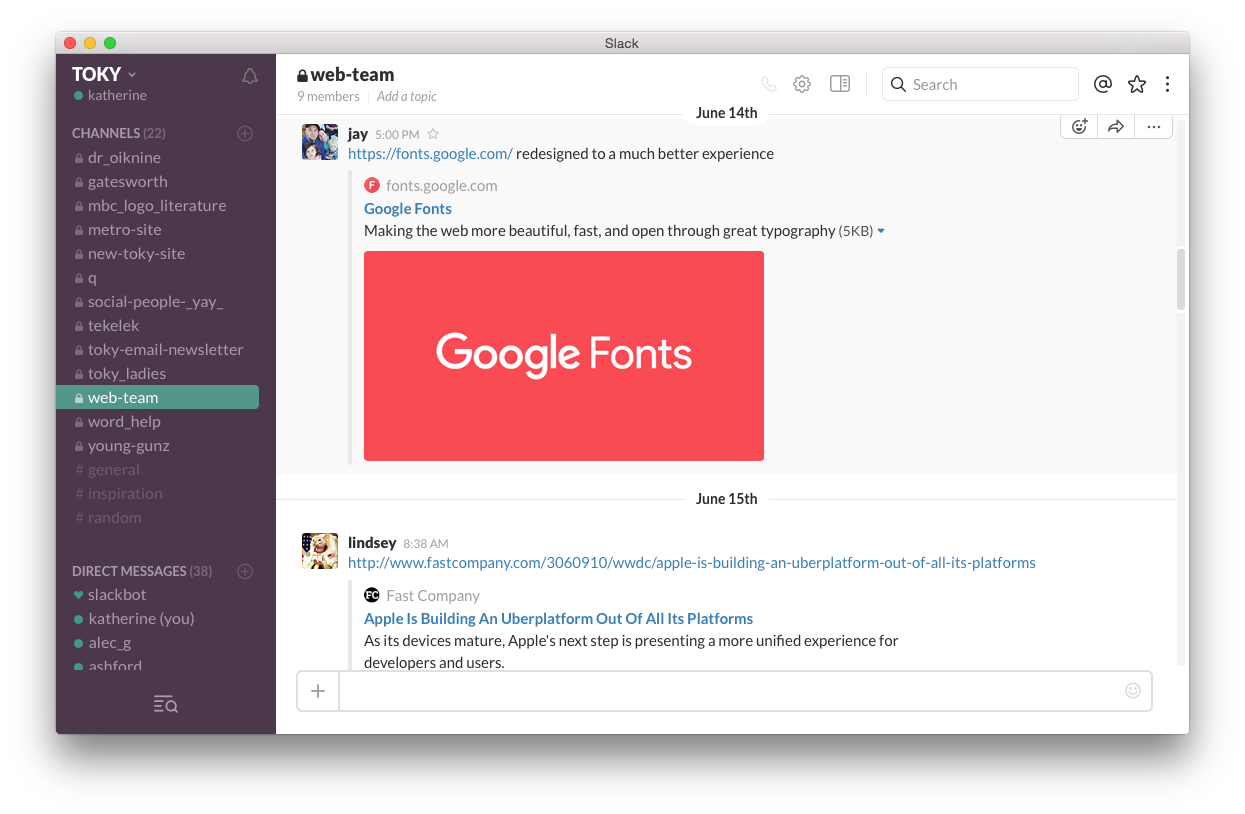Toggle the channel details pane icon
Viewport: 1245px width, 814px height.
point(840,84)
